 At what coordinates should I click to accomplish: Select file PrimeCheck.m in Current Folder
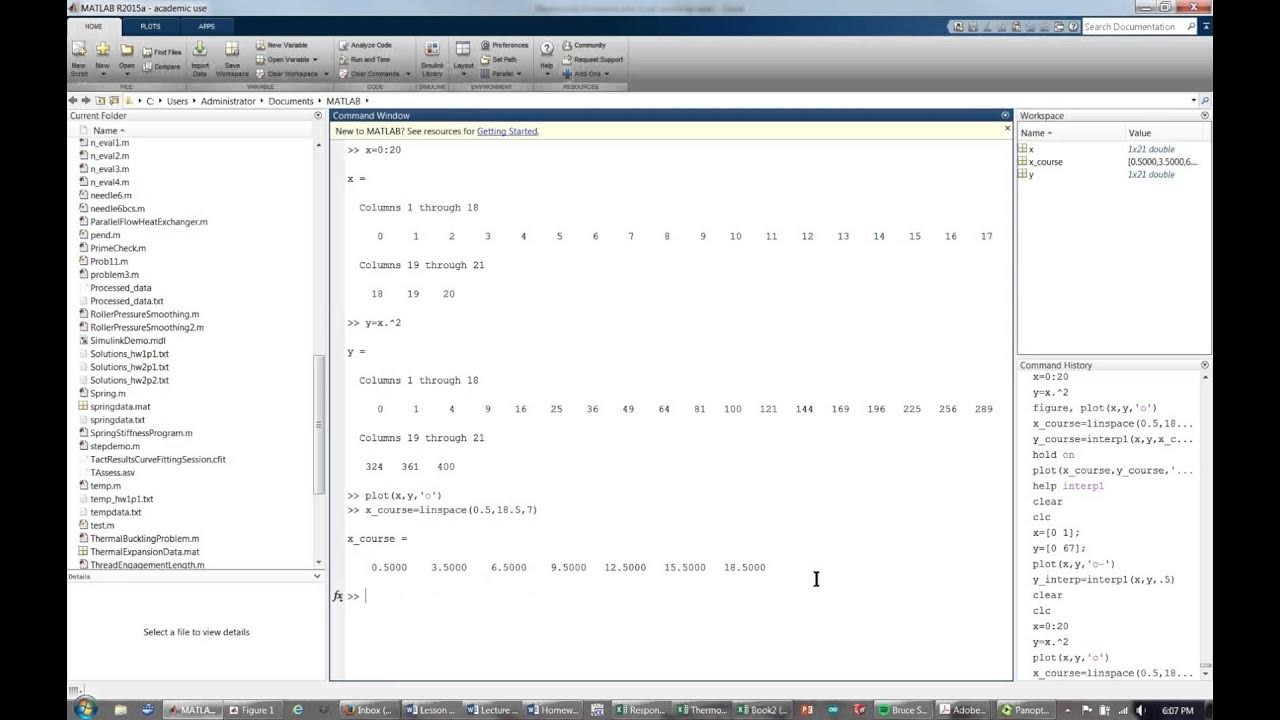click(118, 248)
